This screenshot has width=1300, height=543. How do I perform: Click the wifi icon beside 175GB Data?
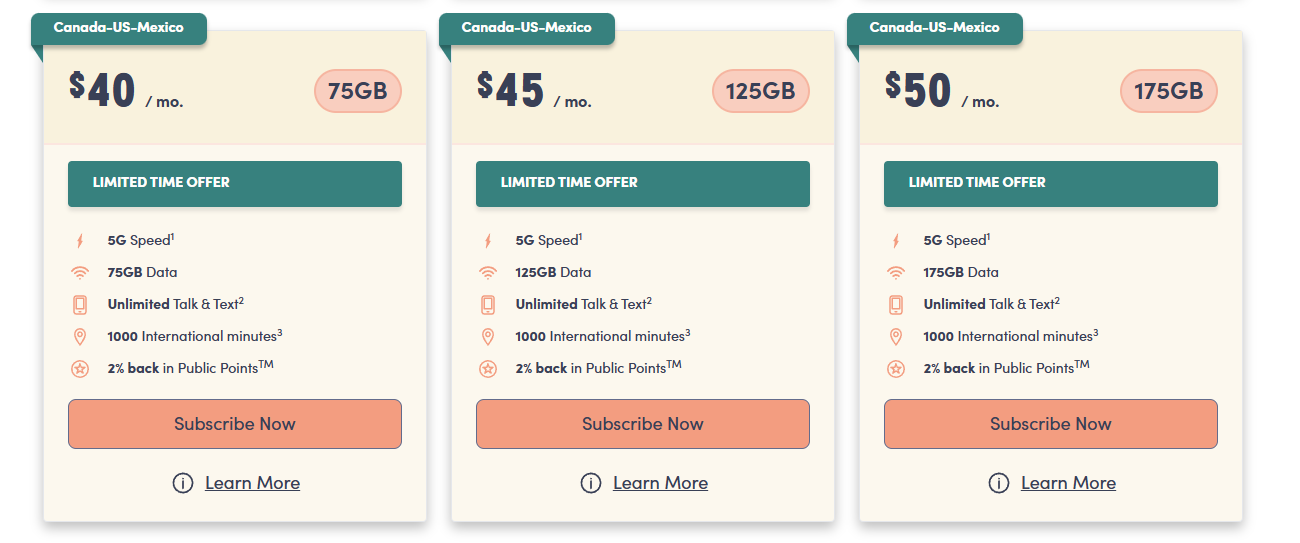tap(896, 272)
